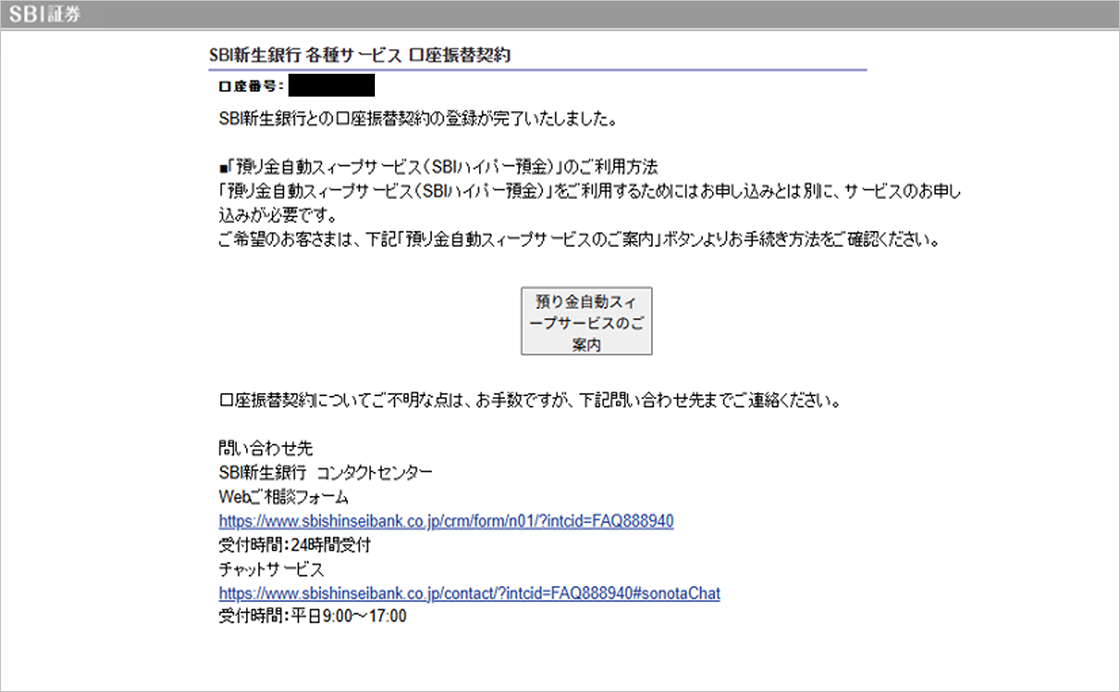Click the gray header bar beside the logo
The image size is (1120, 692).
(600, 13)
